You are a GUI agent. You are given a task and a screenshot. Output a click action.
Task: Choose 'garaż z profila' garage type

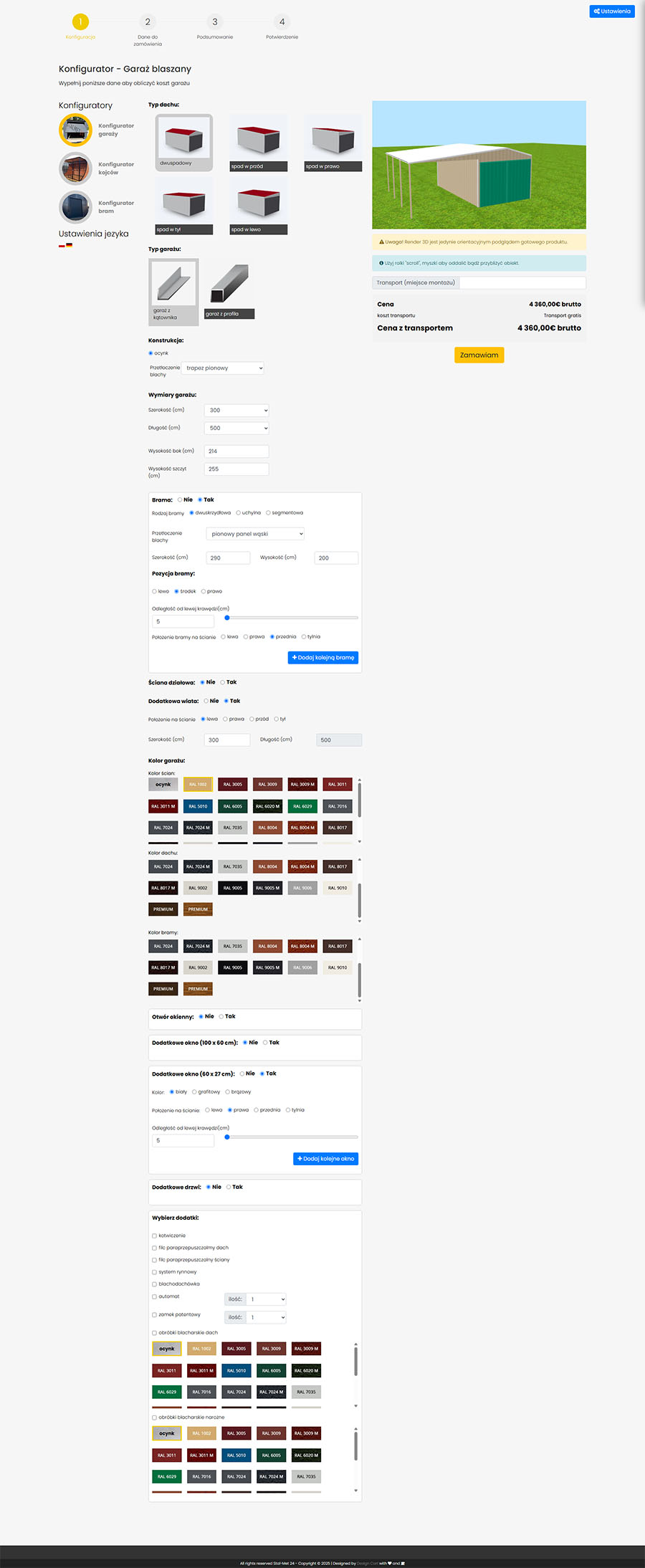(229, 287)
